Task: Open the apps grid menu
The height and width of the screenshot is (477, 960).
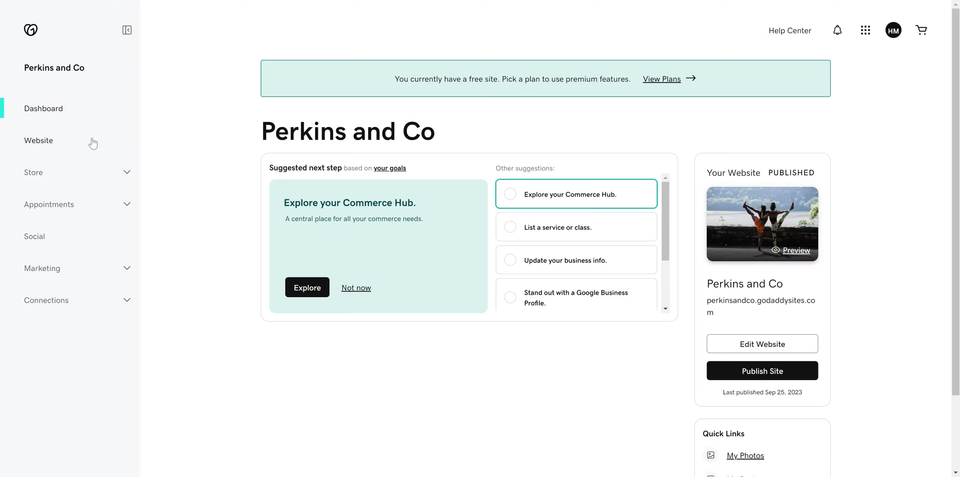Action: coord(865,30)
